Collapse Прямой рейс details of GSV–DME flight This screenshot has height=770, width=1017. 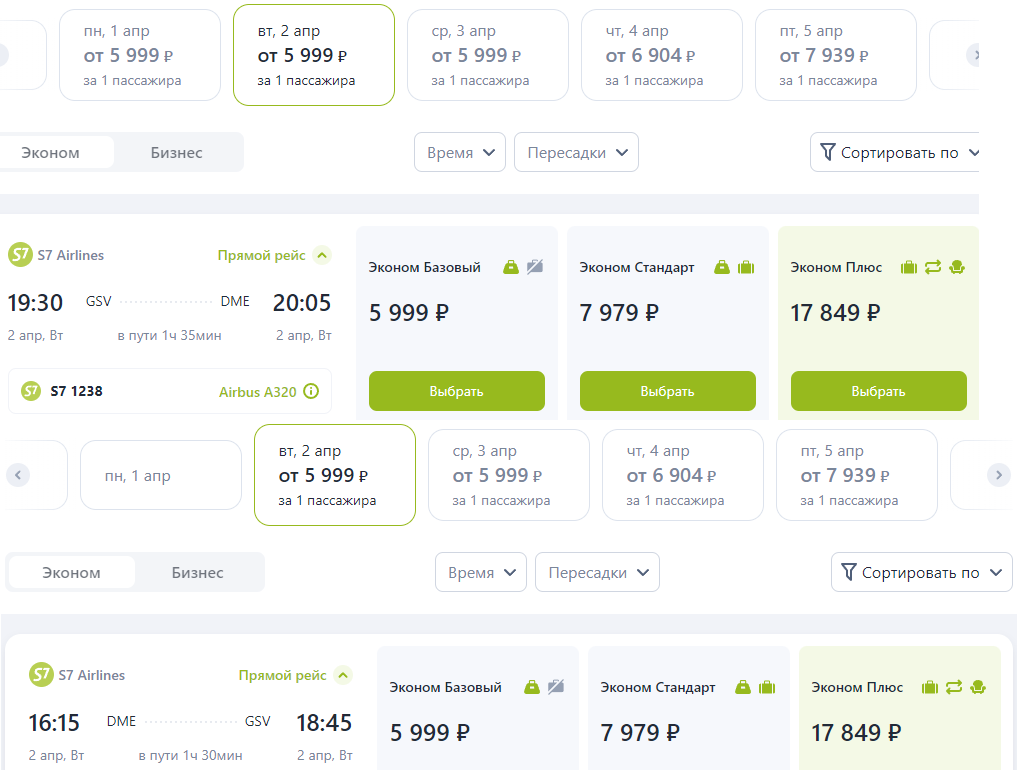tap(322, 255)
